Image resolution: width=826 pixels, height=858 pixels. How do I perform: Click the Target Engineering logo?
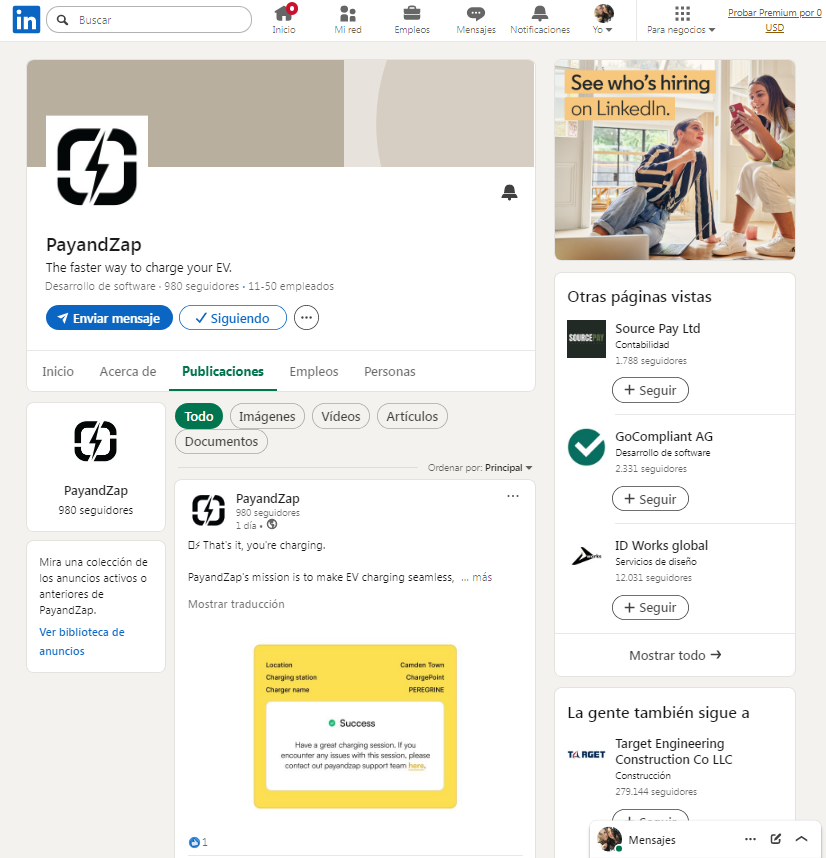(x=586, y=755)
